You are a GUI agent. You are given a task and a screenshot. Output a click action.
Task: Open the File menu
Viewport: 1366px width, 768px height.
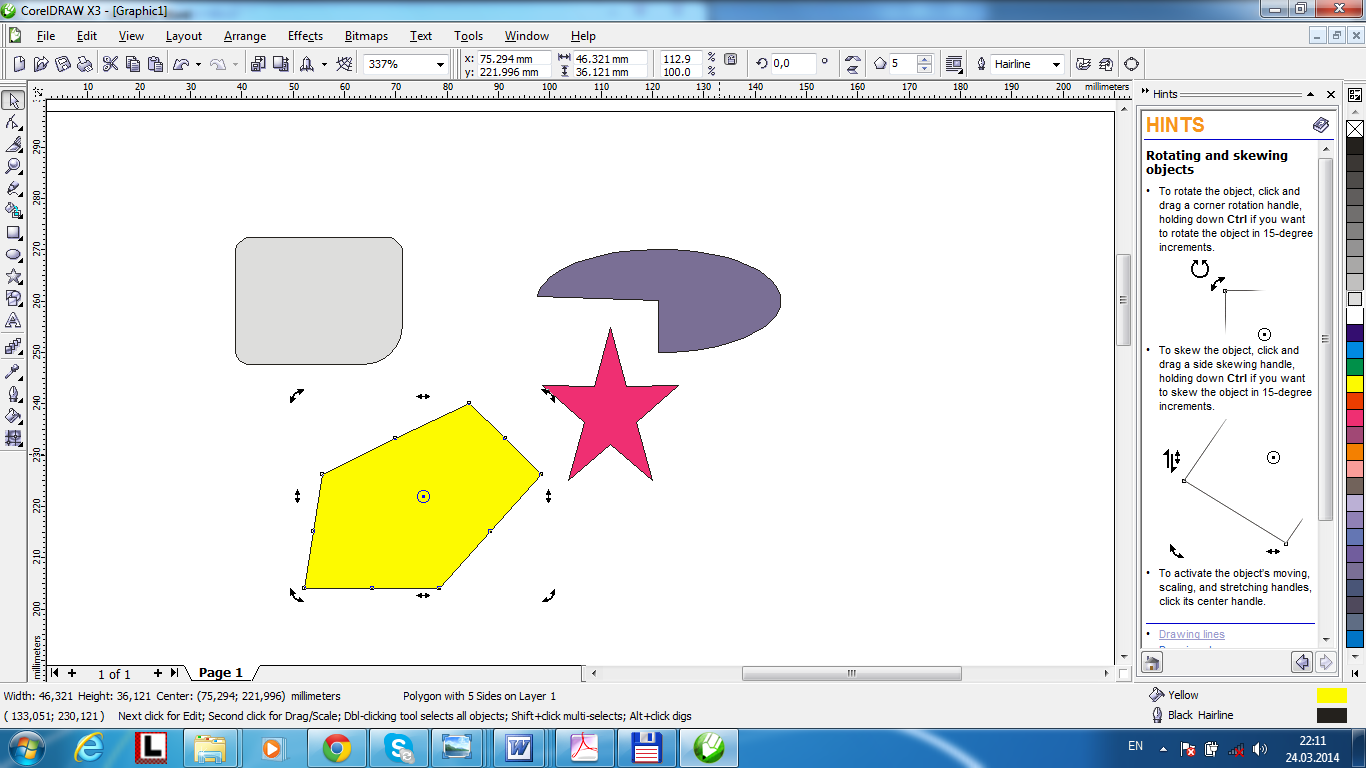tap(45, 36)
